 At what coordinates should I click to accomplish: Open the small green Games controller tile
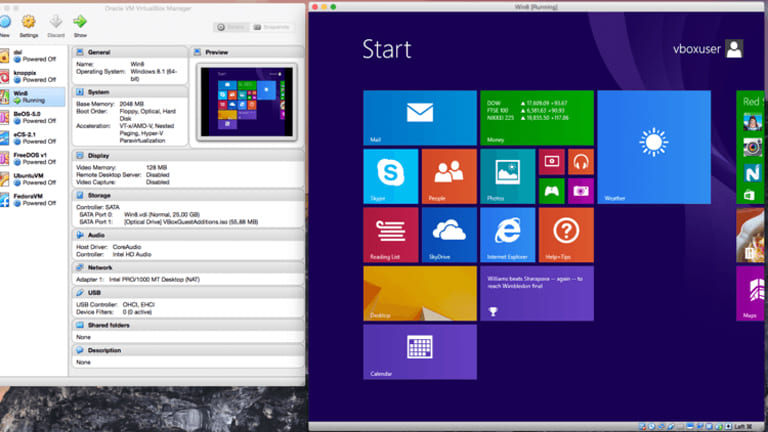pos(552,191)
